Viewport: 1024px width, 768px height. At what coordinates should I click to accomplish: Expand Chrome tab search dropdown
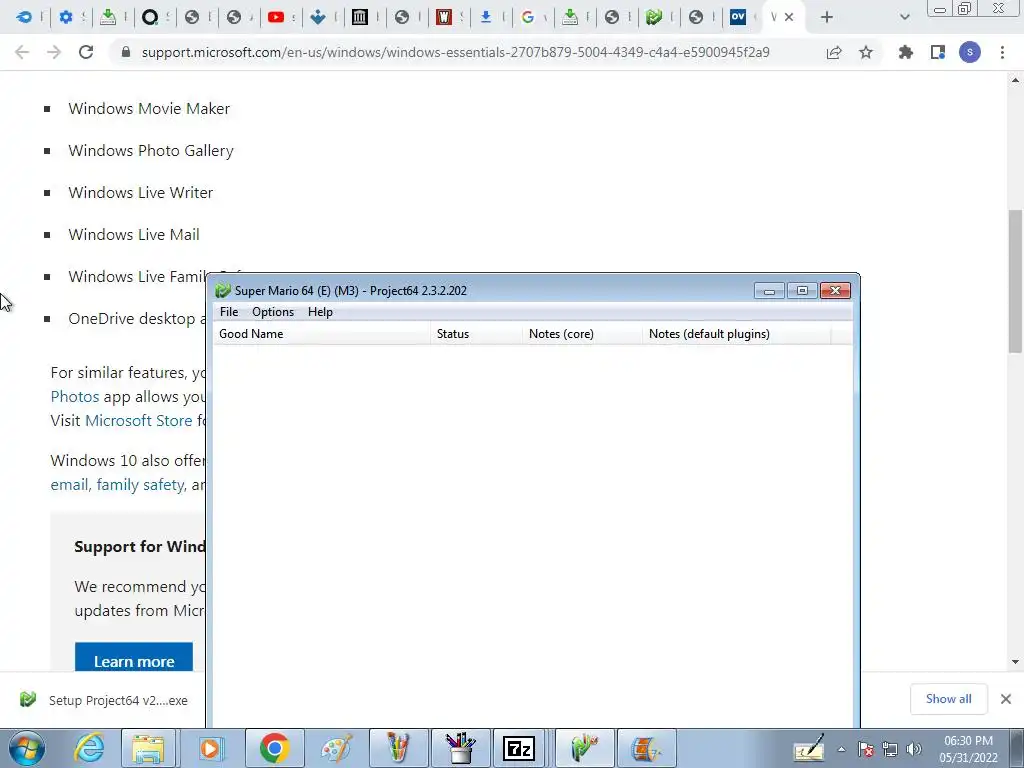pos(904,17)
